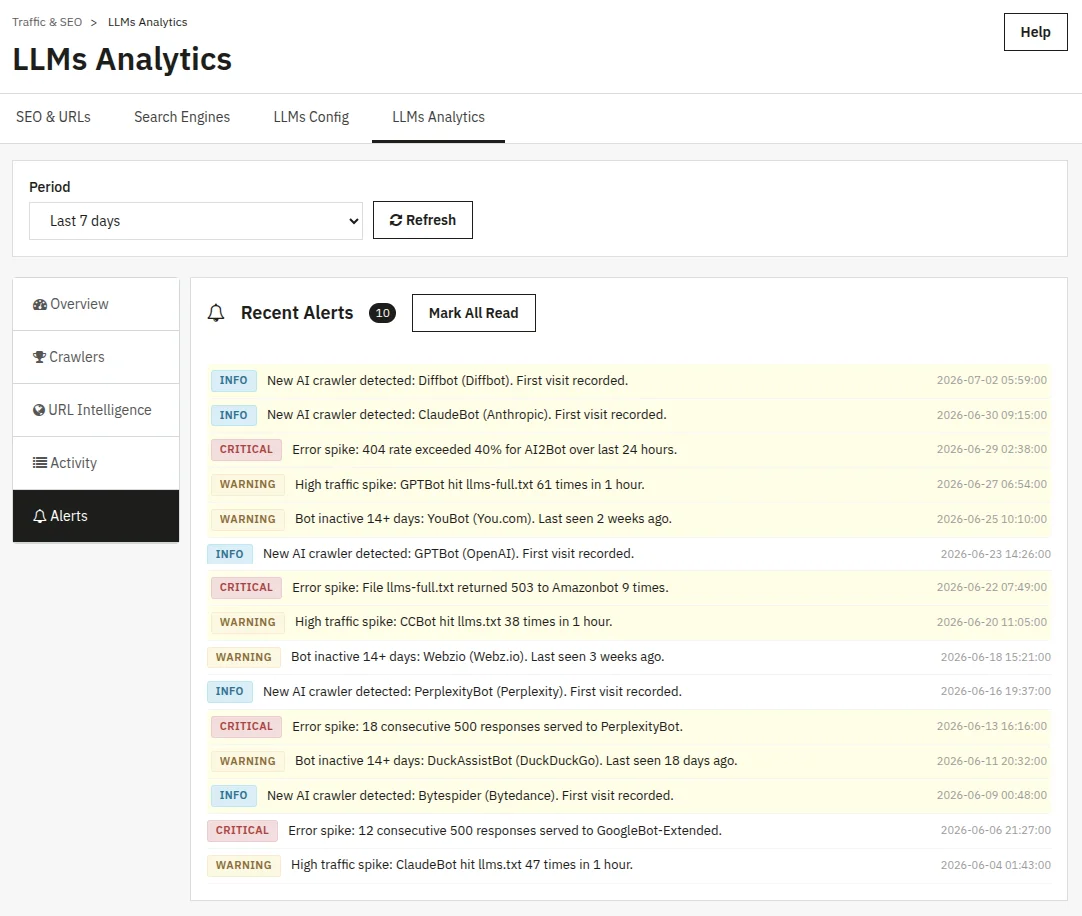1082x916 pixels.
Task: Click the URL Intelligence globe icon
Action: (39, 410)
